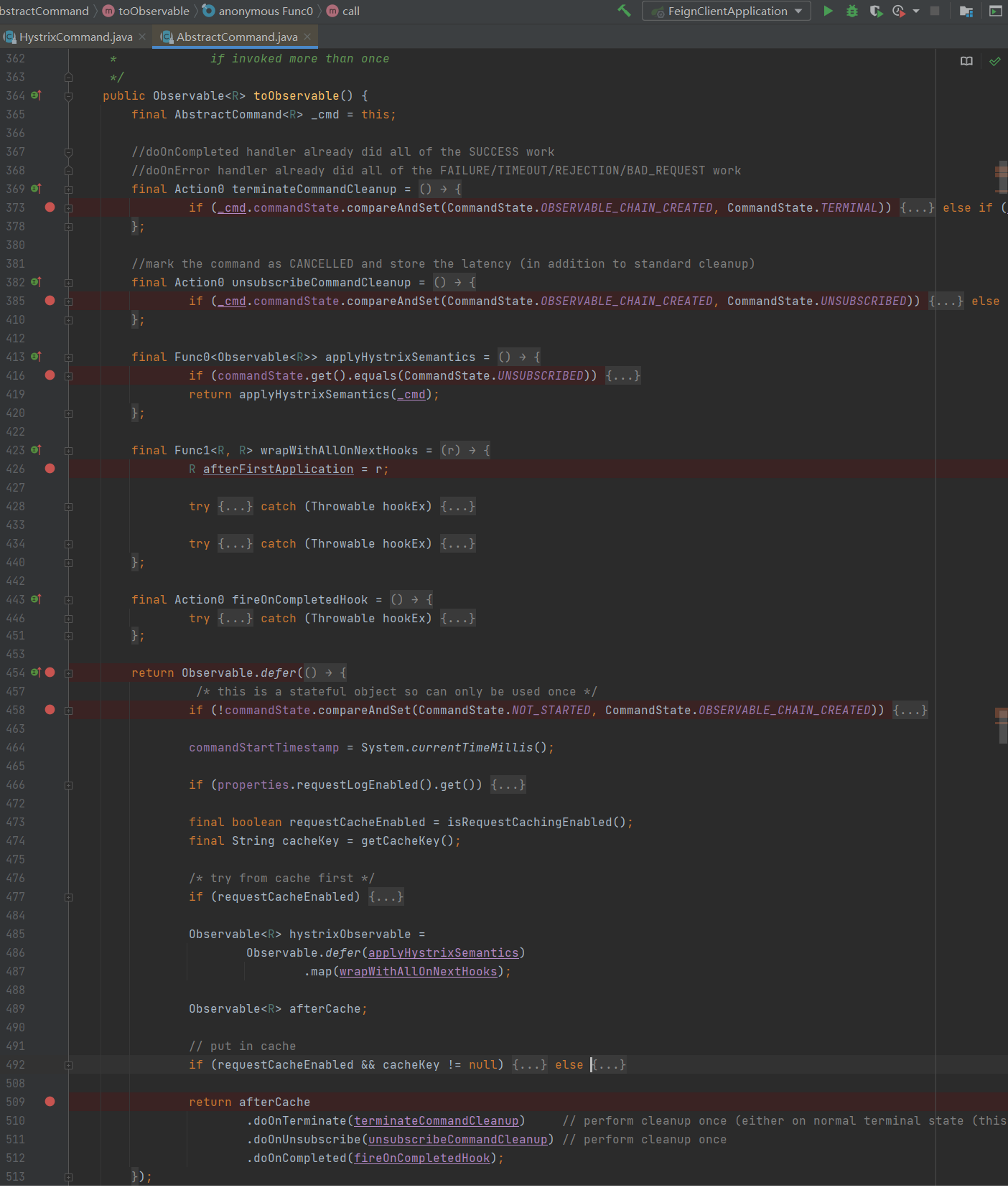The width and height of the screenshot is (1008, 1190).
Task: Open Project Structure from the toolbar
Action: coord(966,11)
